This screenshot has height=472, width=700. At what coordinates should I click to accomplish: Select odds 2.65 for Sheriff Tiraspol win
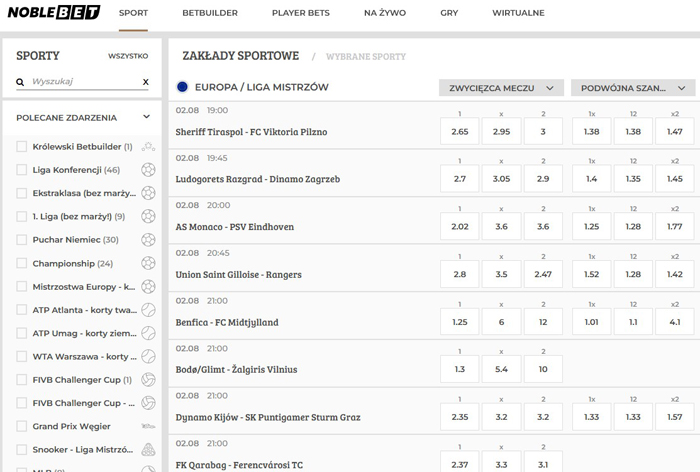pos(459,132)
